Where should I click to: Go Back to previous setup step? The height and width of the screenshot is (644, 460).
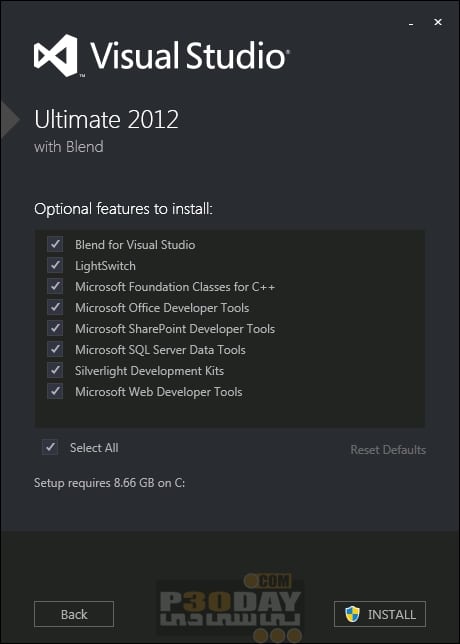[x=74, y=614]
